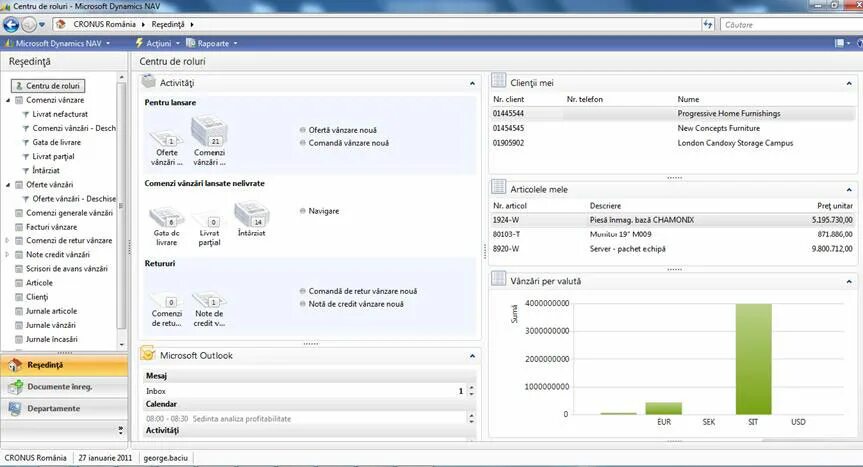The image size is (863, 467).
Task: Click the Documente înreg. icon in navigation pane
Action: [x=15, y=387]
